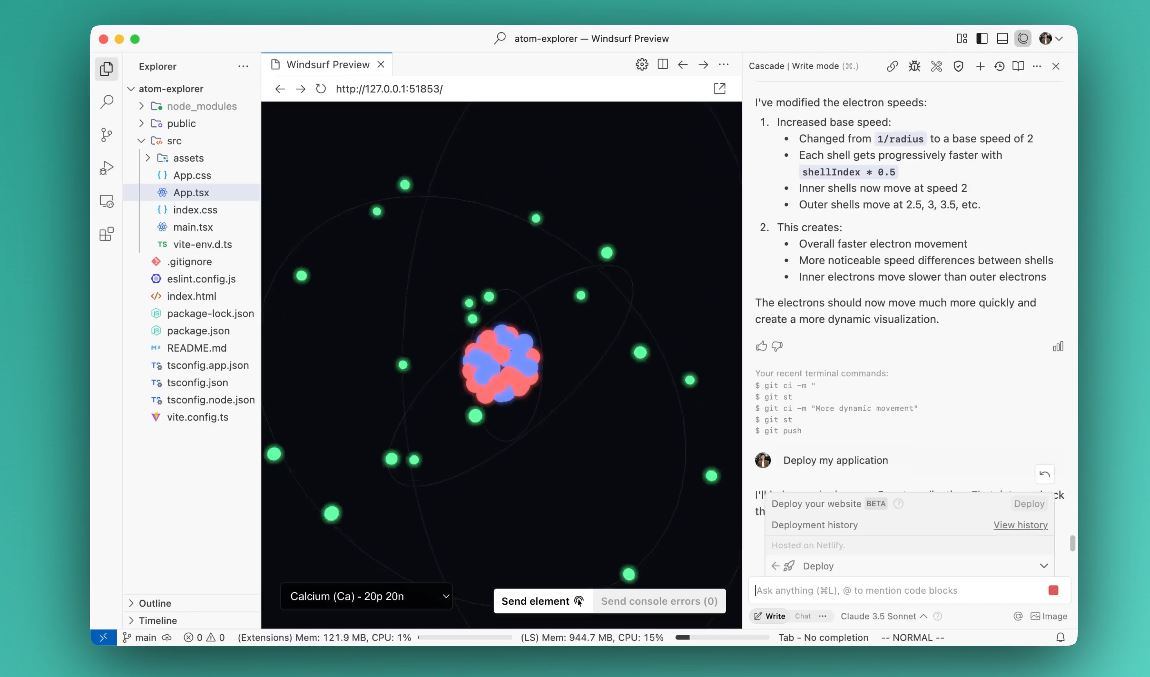1150x677 pixels.
Task: Open preview editor more actions
Action: tap(724, 65)
